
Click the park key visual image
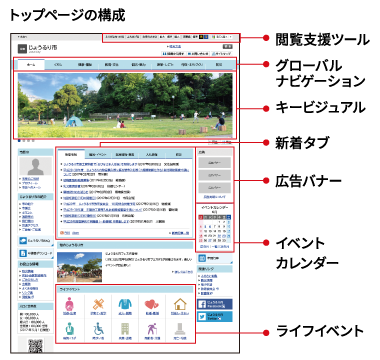[x=125, y=105]
